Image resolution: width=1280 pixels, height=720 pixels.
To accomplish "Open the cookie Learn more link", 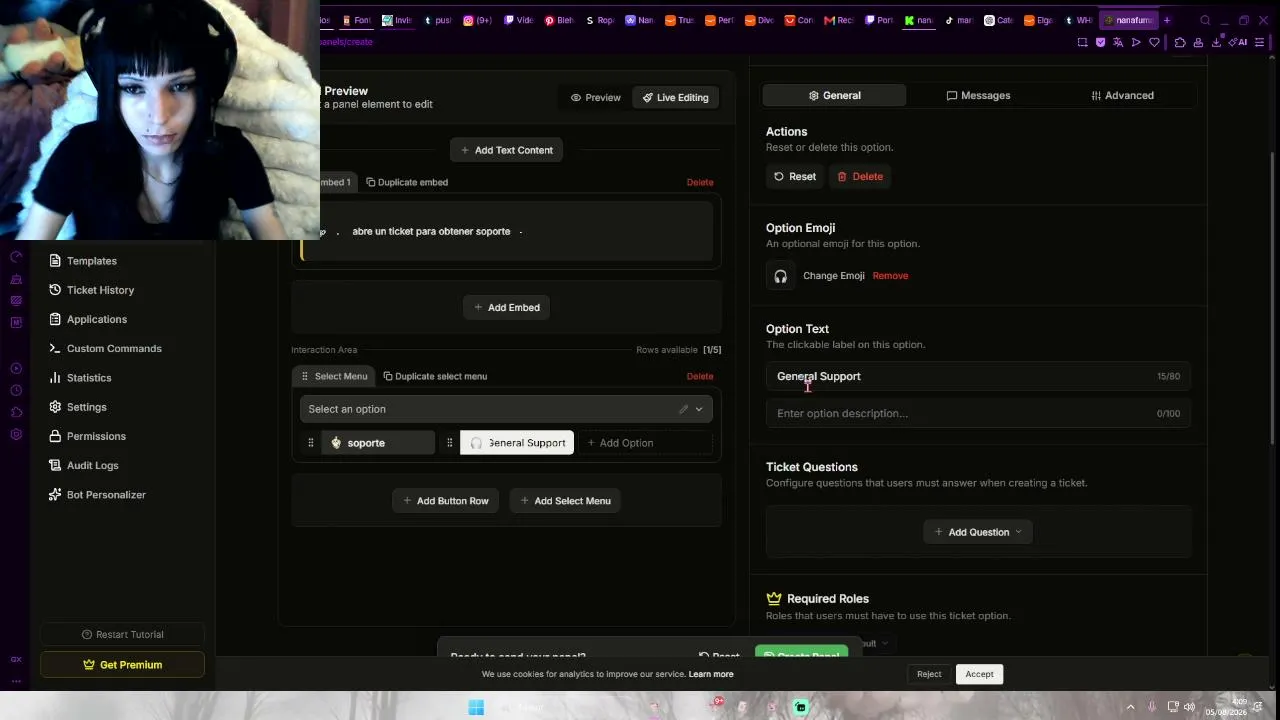I will coord(711,674).
